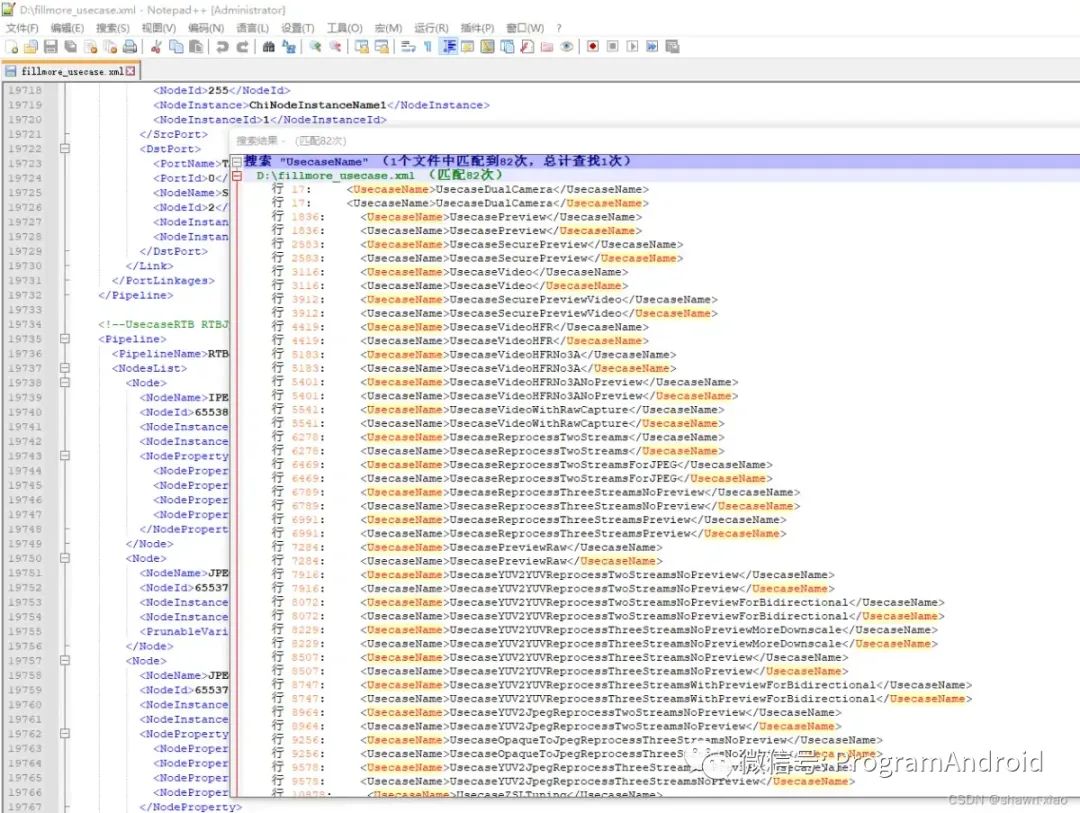This screenshot has height=813, width=1080.
Task: Open the 搜索(S) menu
Action: click(112, 28)
